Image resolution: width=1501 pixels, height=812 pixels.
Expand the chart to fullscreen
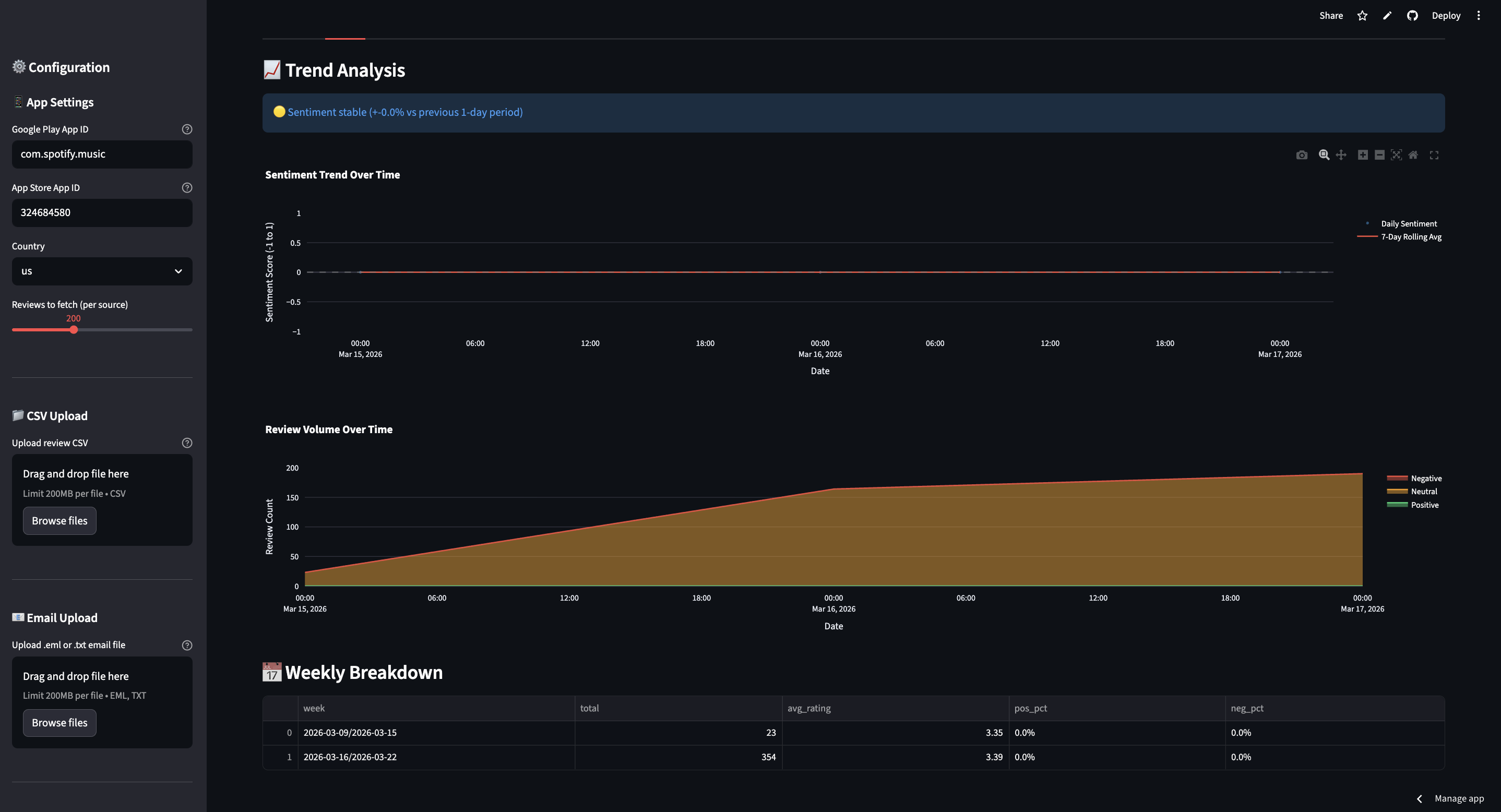pos(1434,155)
